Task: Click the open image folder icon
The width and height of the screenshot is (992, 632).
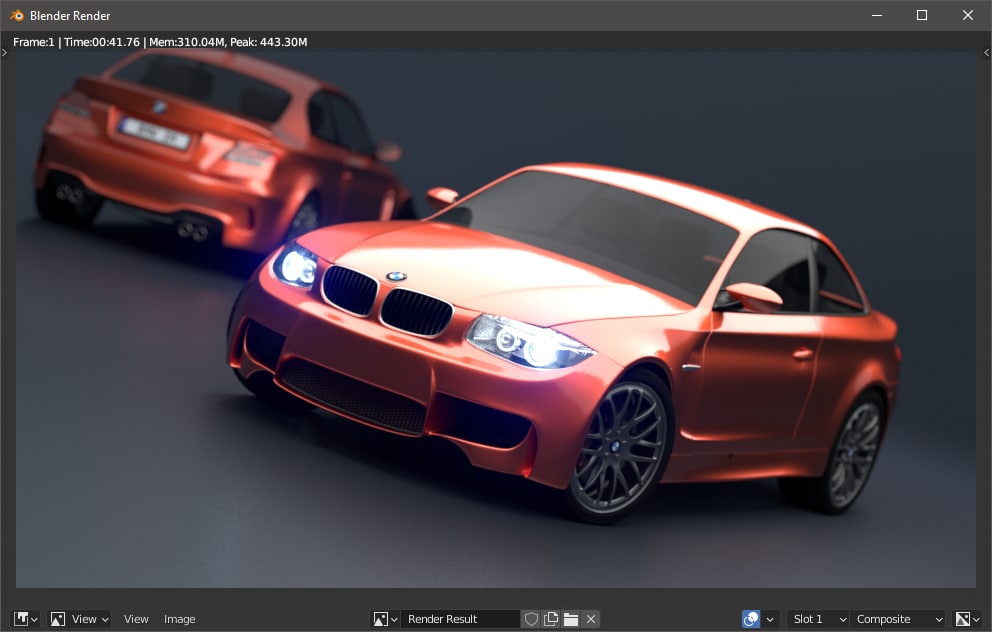Action: (571, 619)
